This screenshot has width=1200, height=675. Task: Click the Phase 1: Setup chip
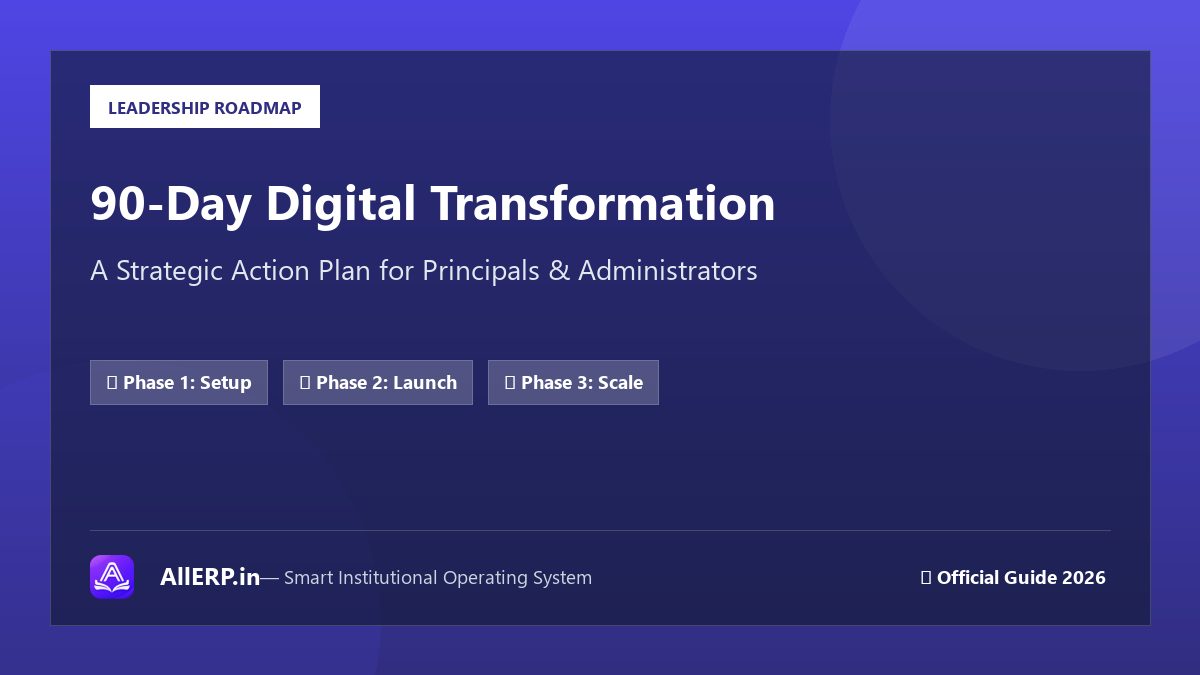(179, 382)
